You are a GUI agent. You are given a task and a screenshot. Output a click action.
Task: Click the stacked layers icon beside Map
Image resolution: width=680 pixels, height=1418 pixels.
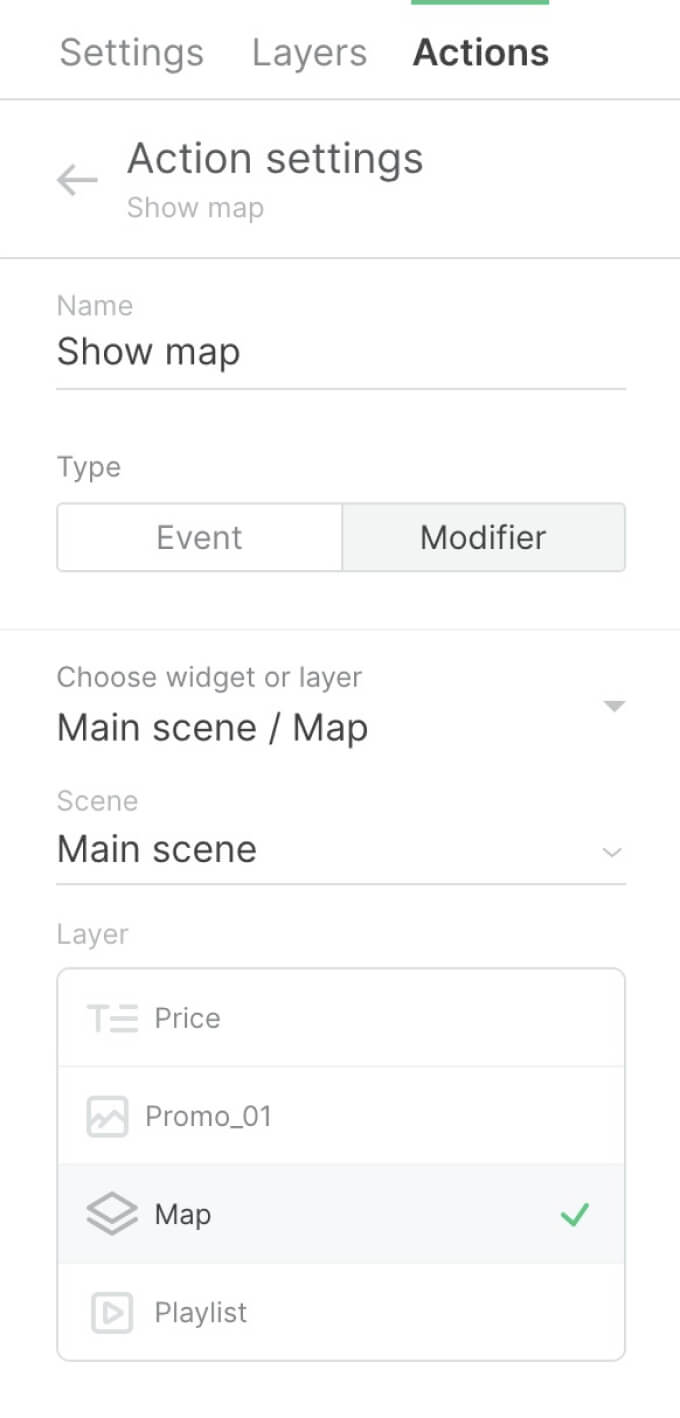[x=112, y=1215]
